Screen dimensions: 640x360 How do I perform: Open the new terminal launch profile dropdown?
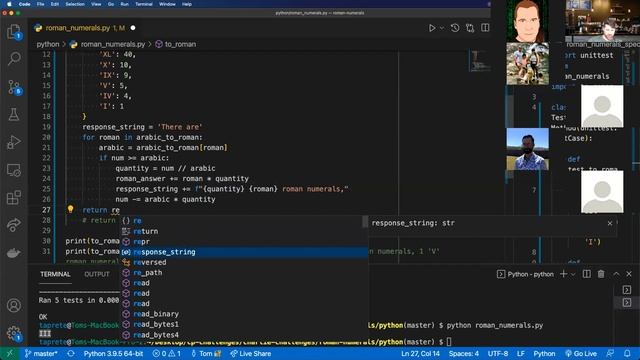point(573,274)
